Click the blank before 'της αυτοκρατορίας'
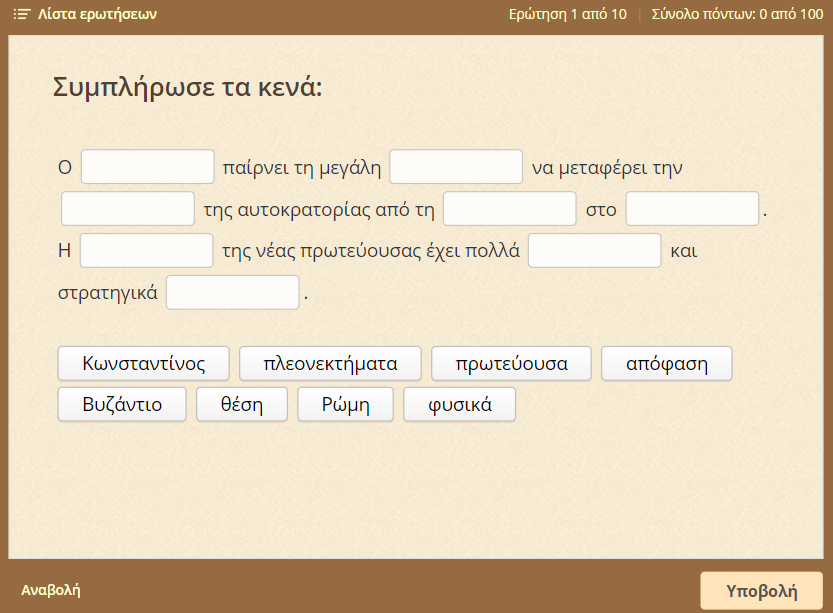 (x=128, y=209)
